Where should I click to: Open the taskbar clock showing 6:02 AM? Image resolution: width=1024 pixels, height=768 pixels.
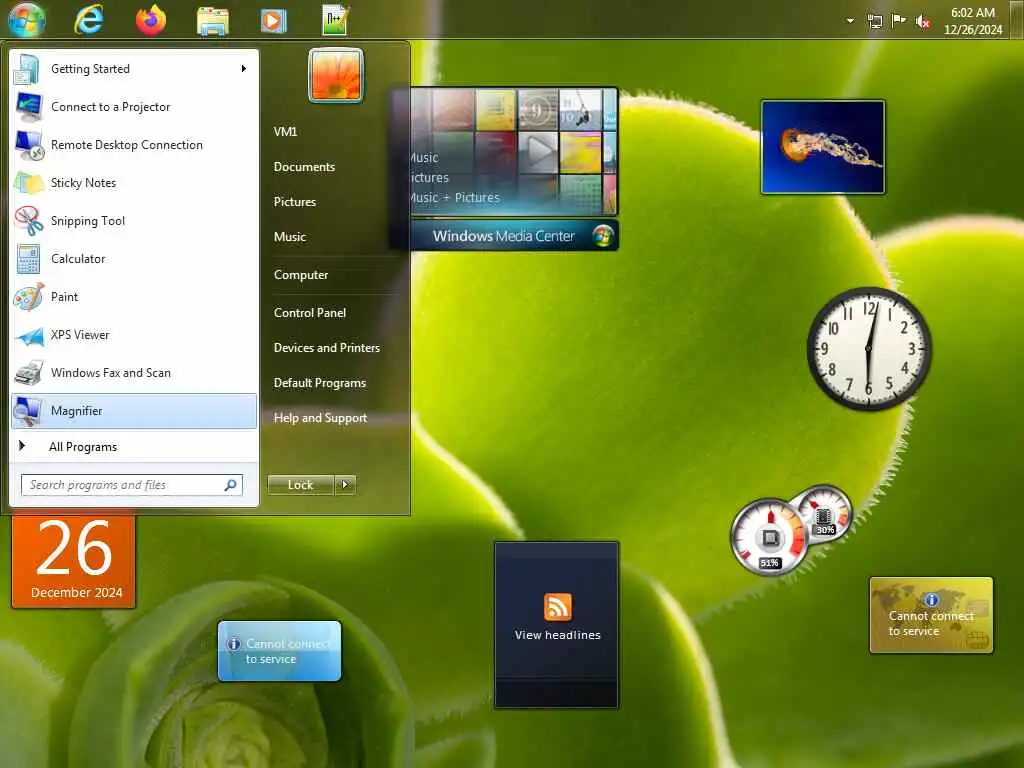coord(972,21)
